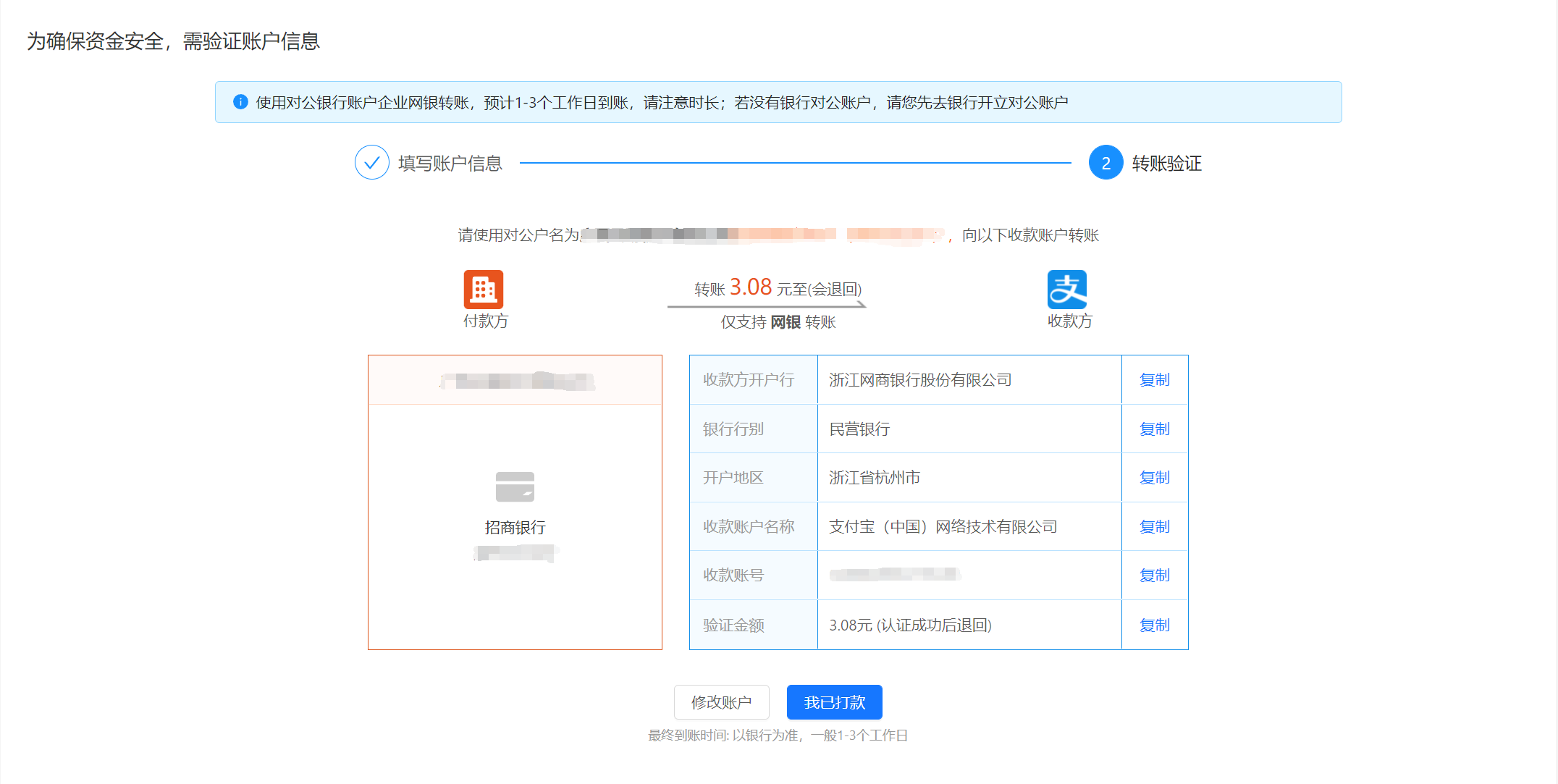Viewport: 1558px width, 784px height.
Task: Click the blue Alipay payee logo
Action: coord(1067,290)
